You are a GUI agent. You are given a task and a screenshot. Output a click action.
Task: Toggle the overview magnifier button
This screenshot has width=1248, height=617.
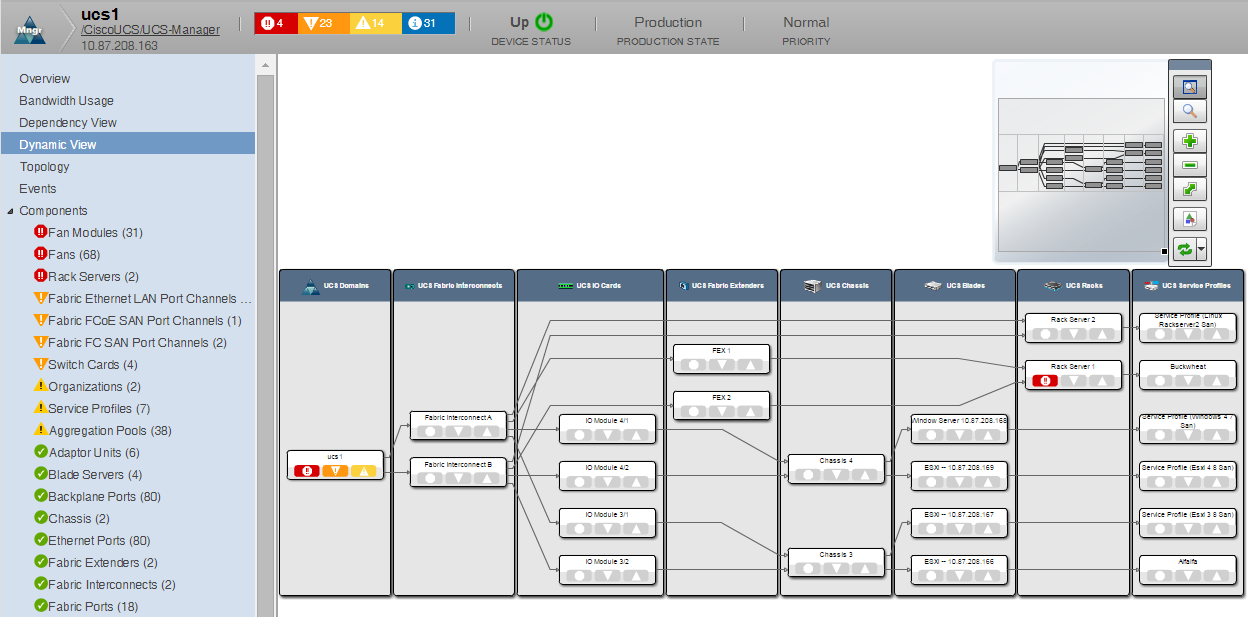tap(1190, 87)
